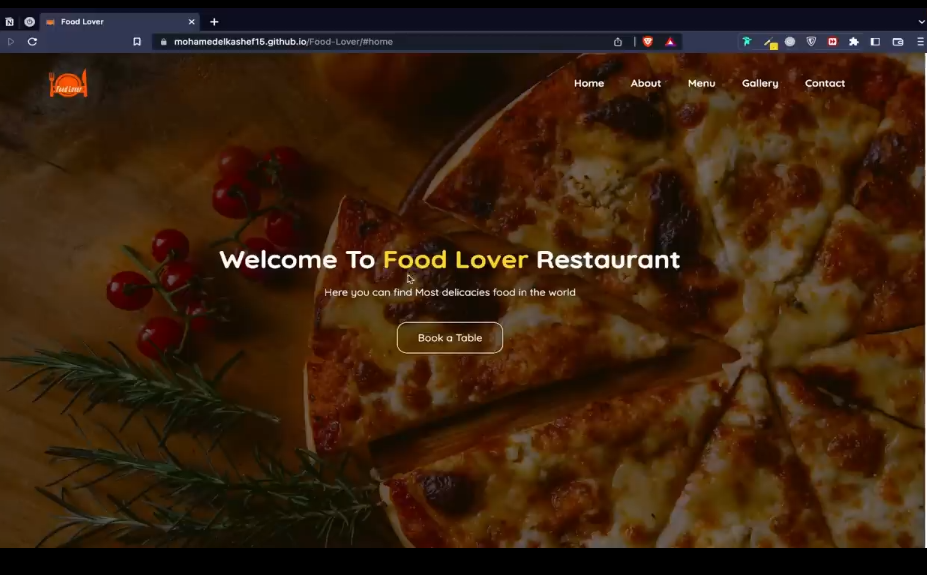Focus the address bar URL
Viewport: 927px width, 575px height.
click(x=283, y=42)
